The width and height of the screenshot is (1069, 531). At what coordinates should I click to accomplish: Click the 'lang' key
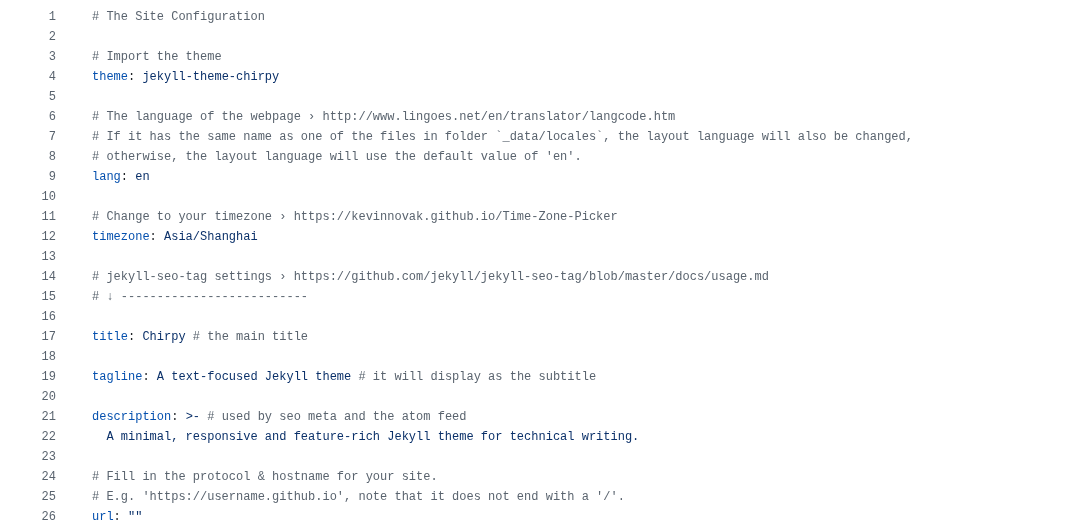[x=106, y=177]
